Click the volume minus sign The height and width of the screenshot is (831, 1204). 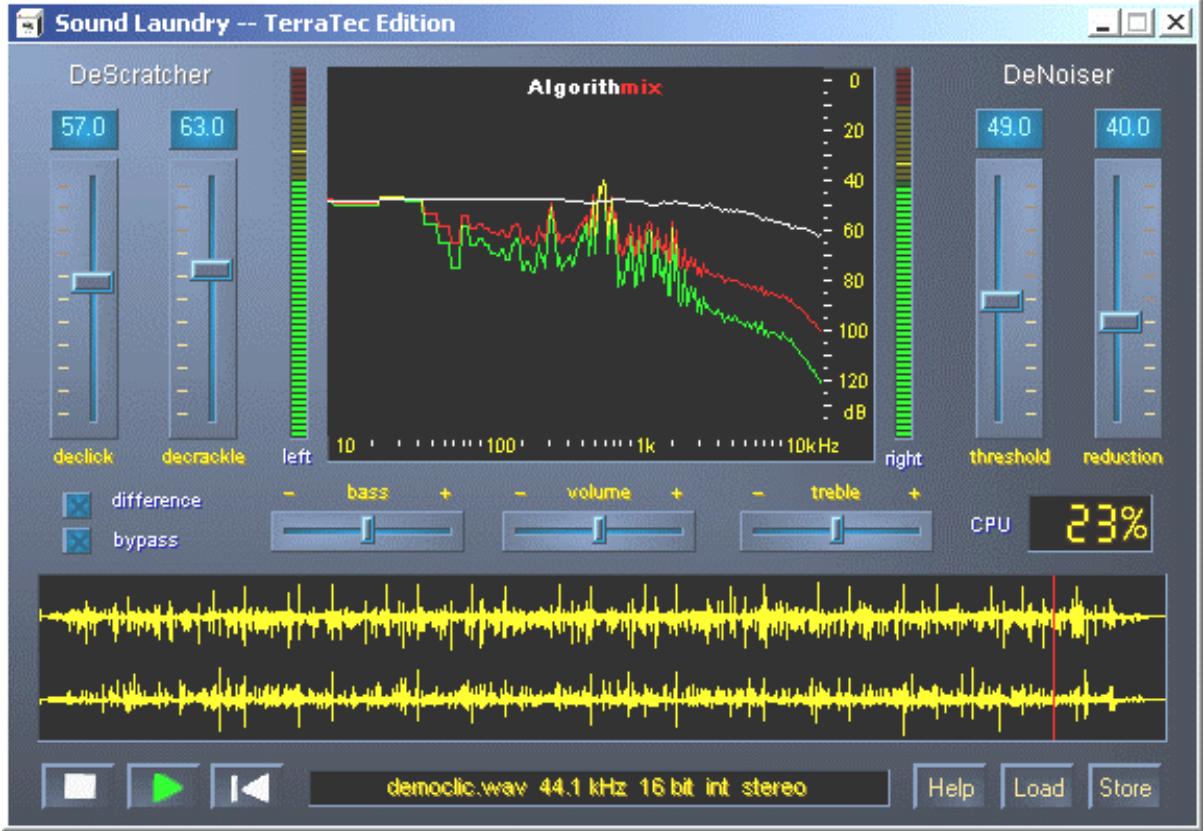(x=520, y=493)
